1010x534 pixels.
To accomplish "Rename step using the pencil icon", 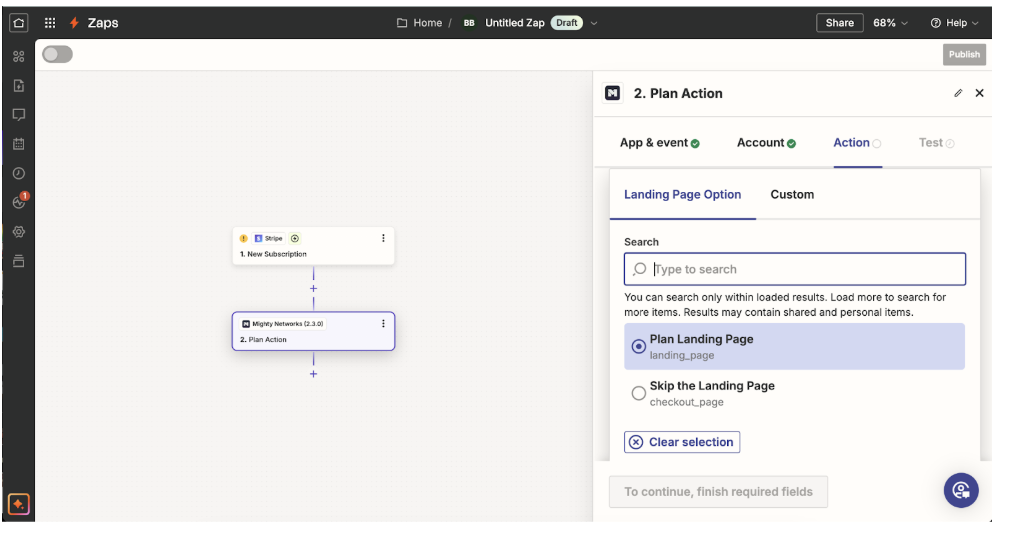I will tap(958, 93).
